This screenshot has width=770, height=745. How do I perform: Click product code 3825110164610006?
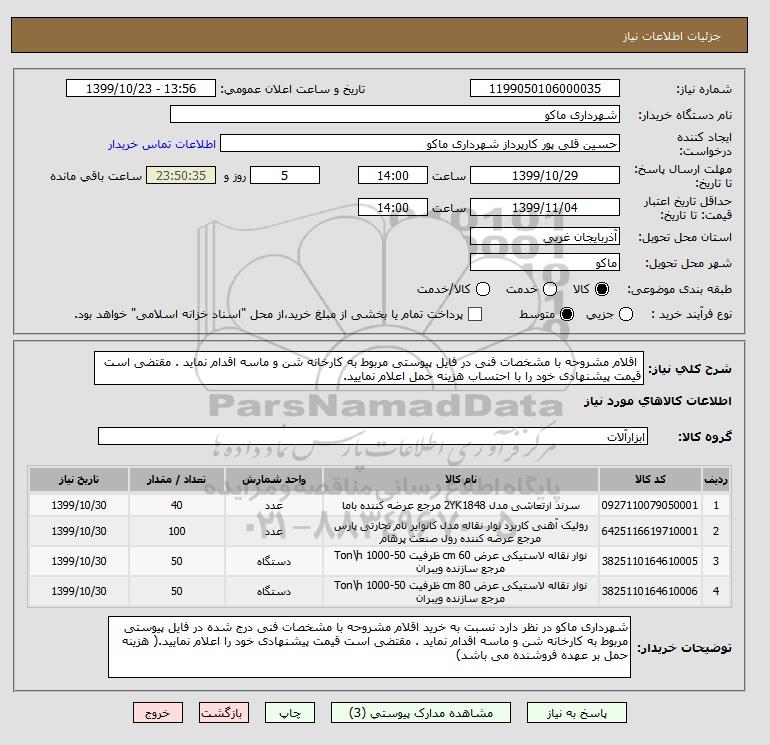650,591
